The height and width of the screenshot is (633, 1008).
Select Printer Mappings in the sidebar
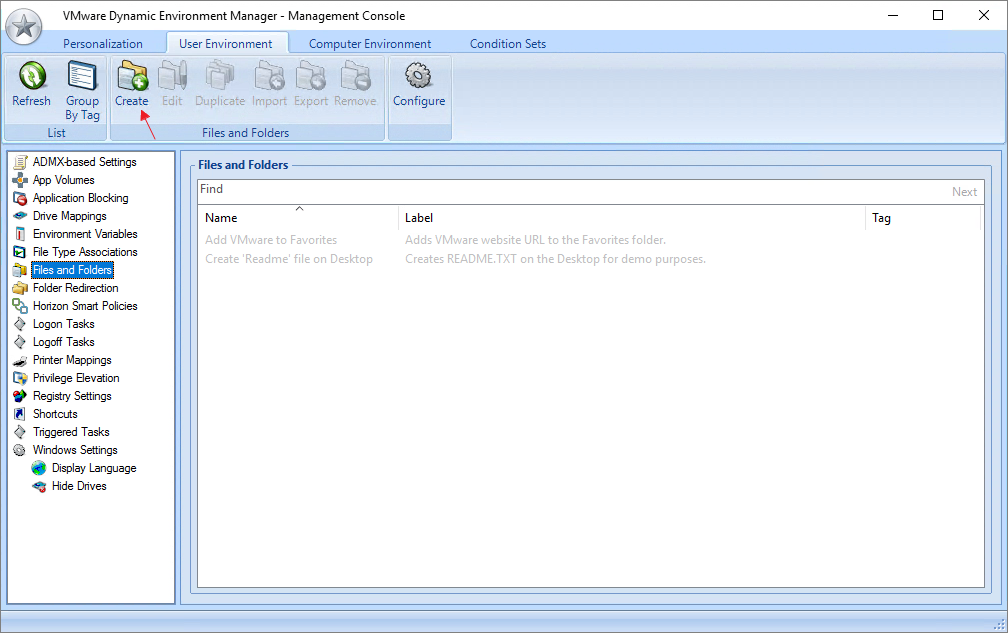pos(72,360)
